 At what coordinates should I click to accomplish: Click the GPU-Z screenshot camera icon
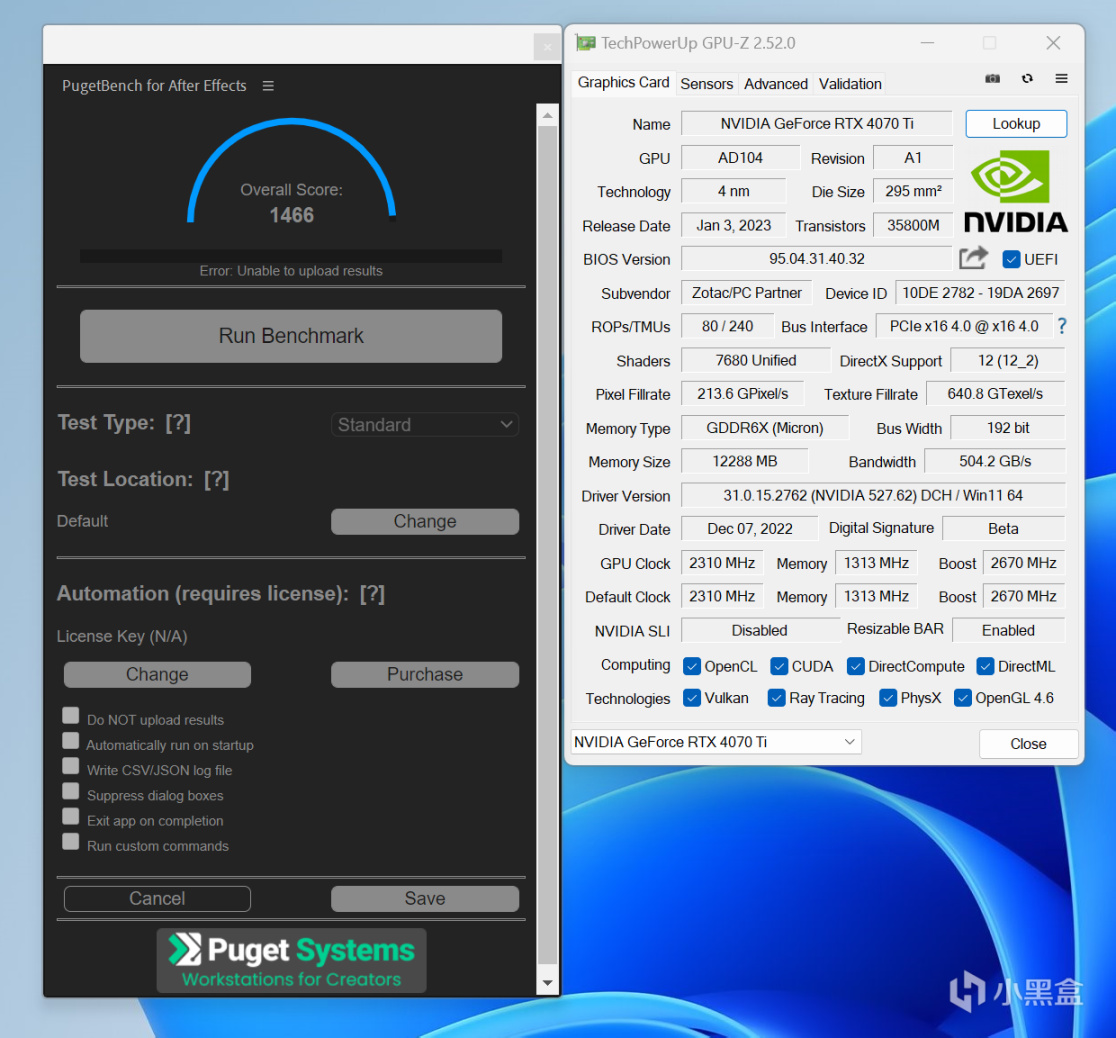pyautogui.click(x=992, y=78)
